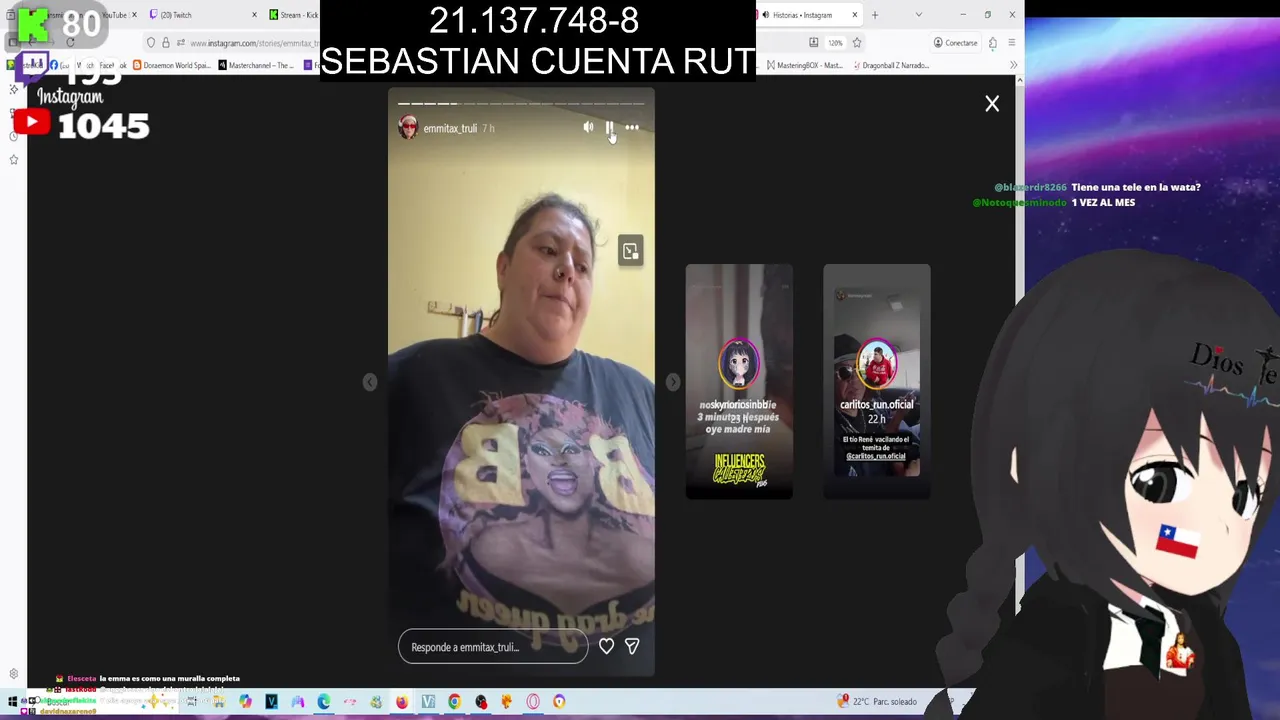Open the sidebar AI sparkle icon
This screenshot has width=1280, height=720.
point(13,90)
